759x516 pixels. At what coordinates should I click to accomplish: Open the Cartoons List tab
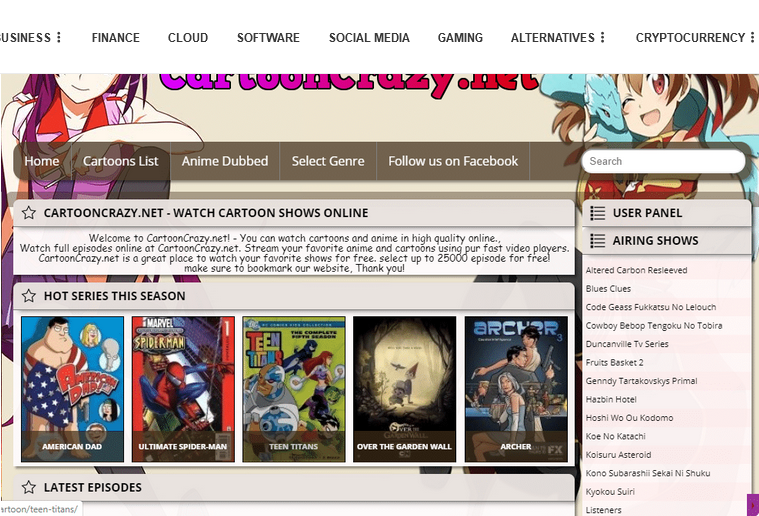tap(121, 161)
